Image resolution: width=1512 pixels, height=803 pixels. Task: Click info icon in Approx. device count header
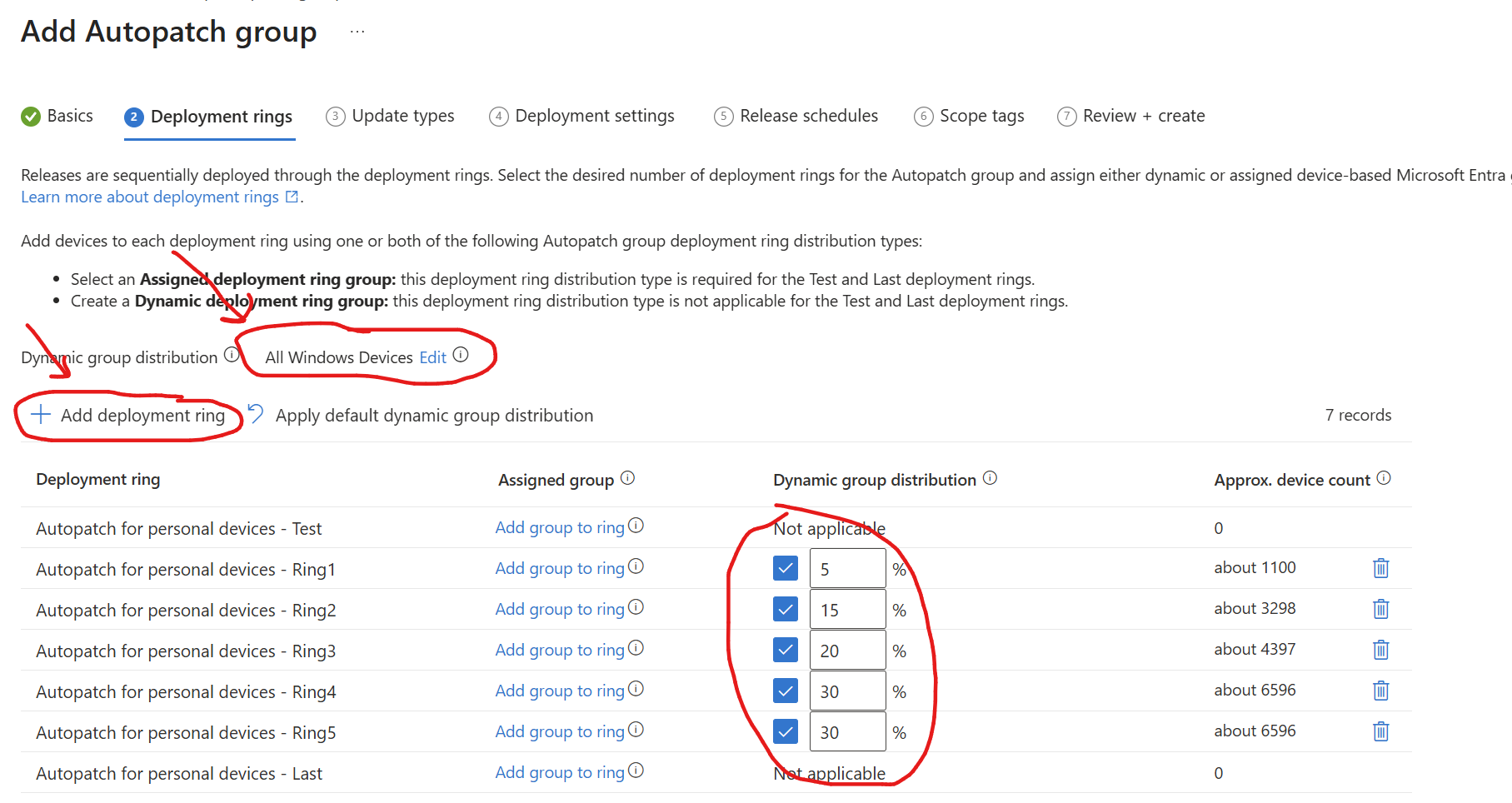coord(1384,478)
